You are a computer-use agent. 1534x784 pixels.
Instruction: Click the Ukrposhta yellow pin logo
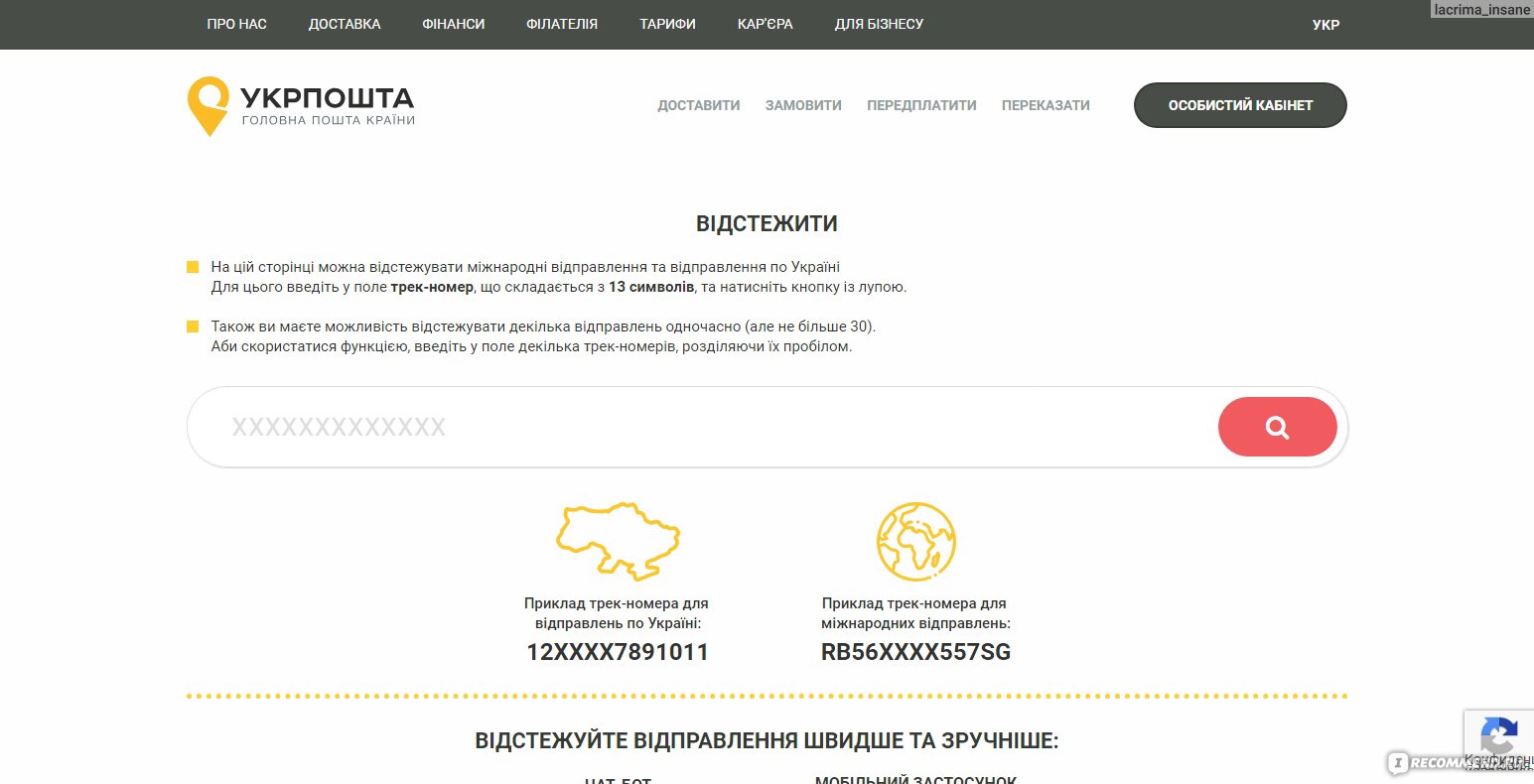click(208, 106)
